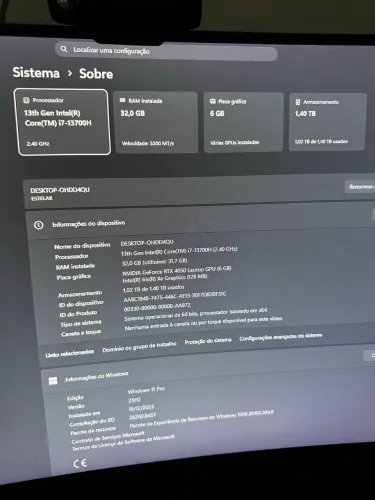Image resolution: width=375 pixels, height=500 pixels.
Task: Open Configurações avançadas do sistema link
Action: pos(281,337)
